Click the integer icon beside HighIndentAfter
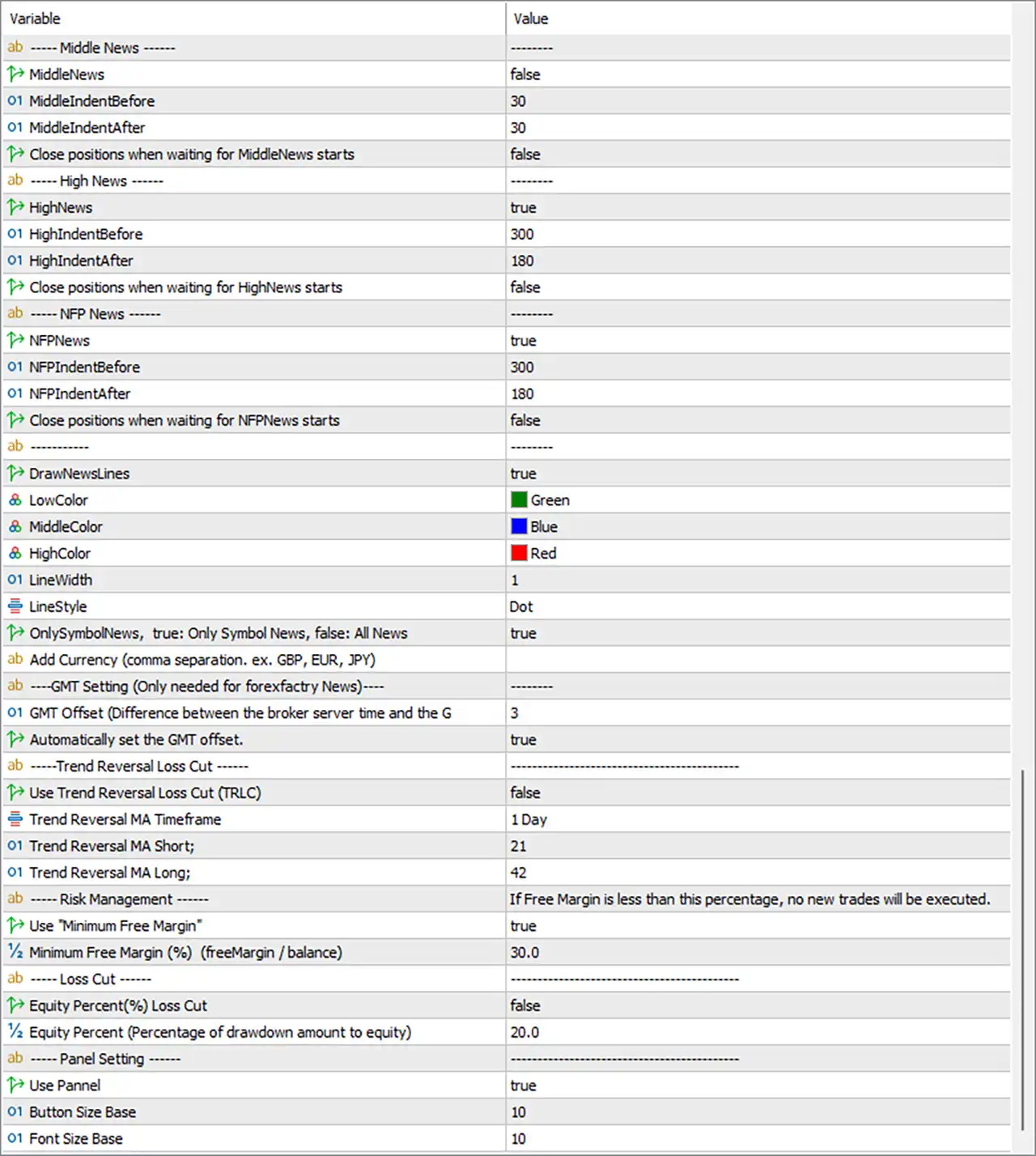The height and width of the screenshot is (1156, 1036). [15, 260]
